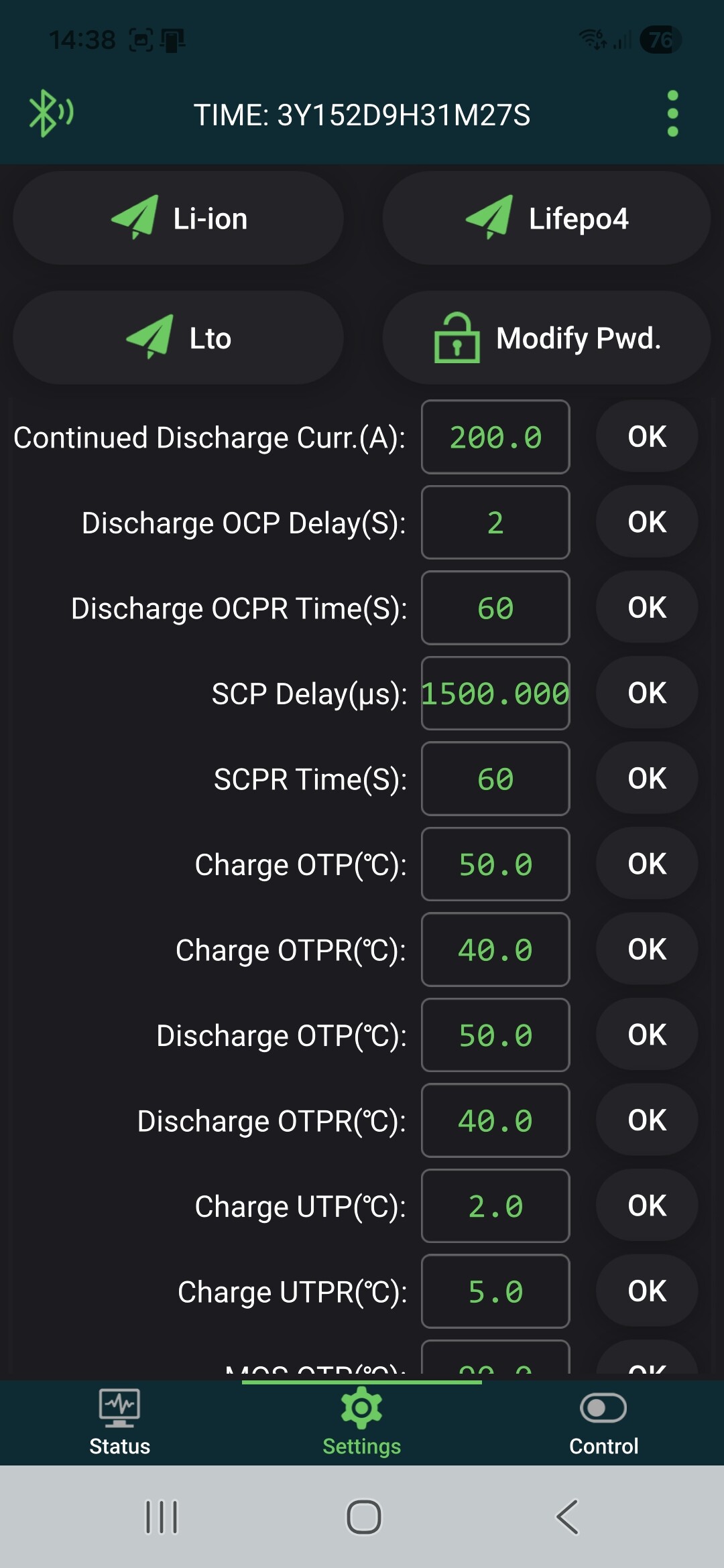
Task: Tap the Lto paper plane icon
Action: pyautogui.click(x=151, y=336)
